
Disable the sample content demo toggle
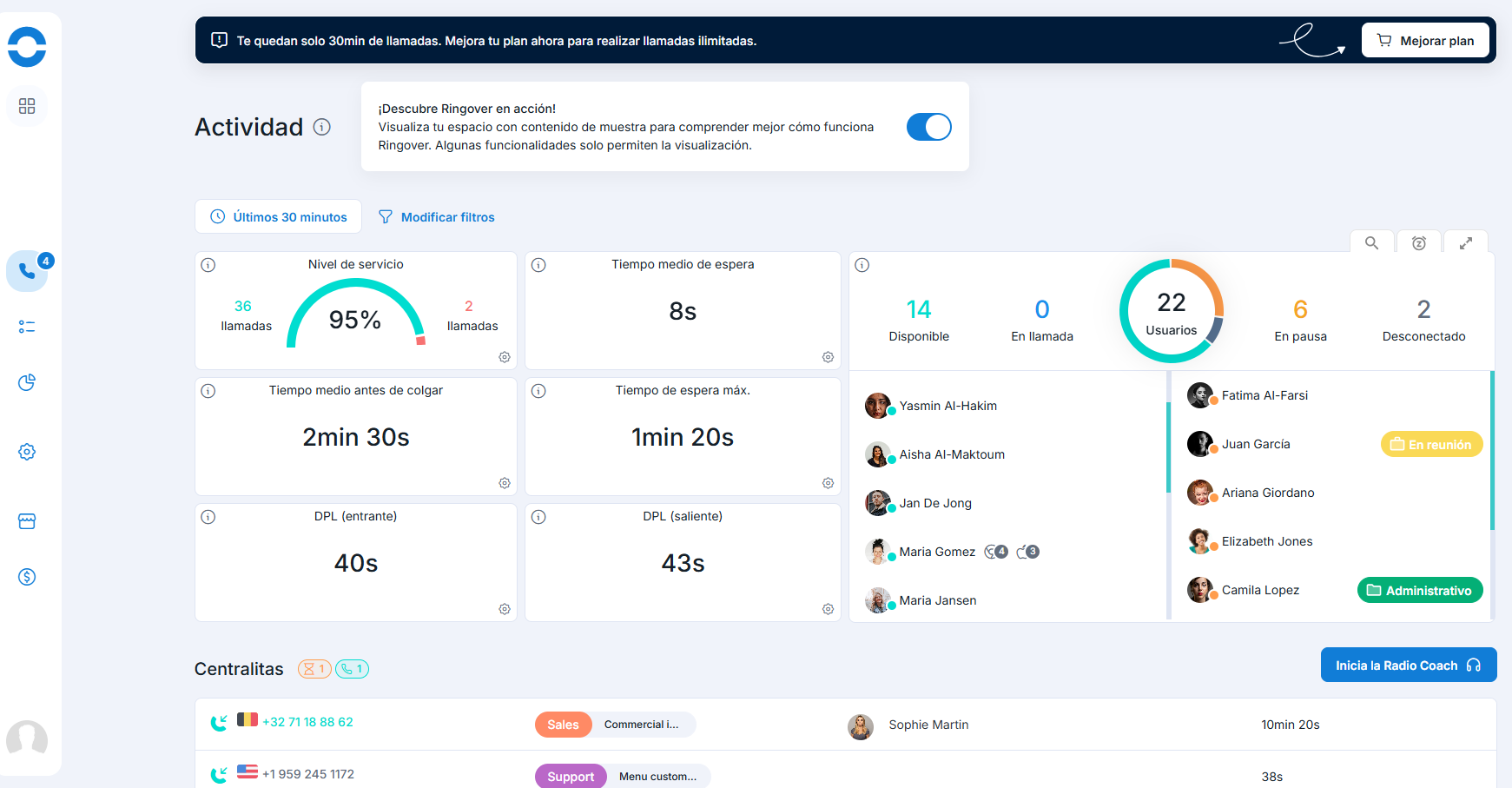pyautogui.click(x=928, y=127)
